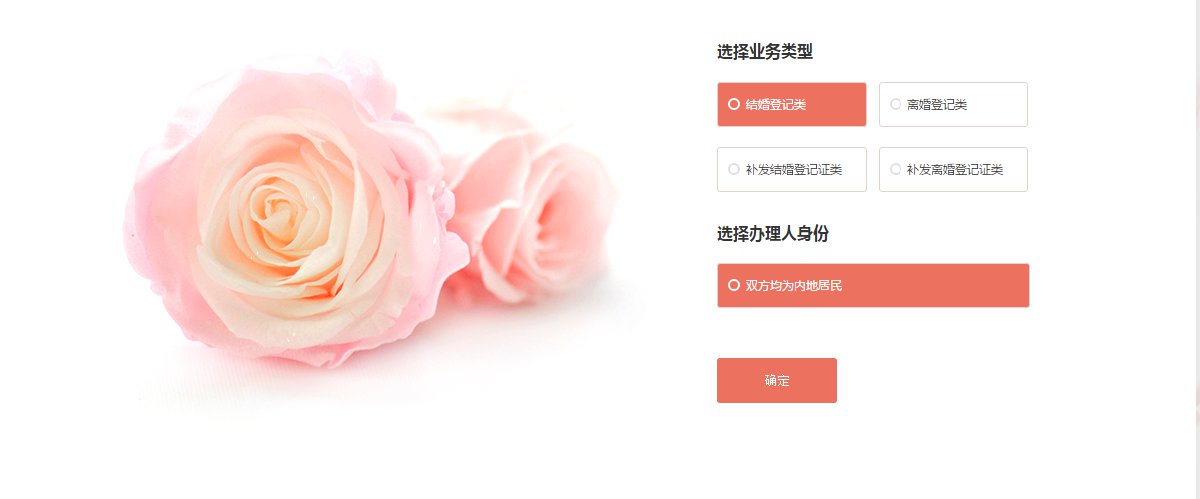Click the 双方均为内地居民 label text
The width and height of the screenshot is (1200, 499).
coord(794,285)
